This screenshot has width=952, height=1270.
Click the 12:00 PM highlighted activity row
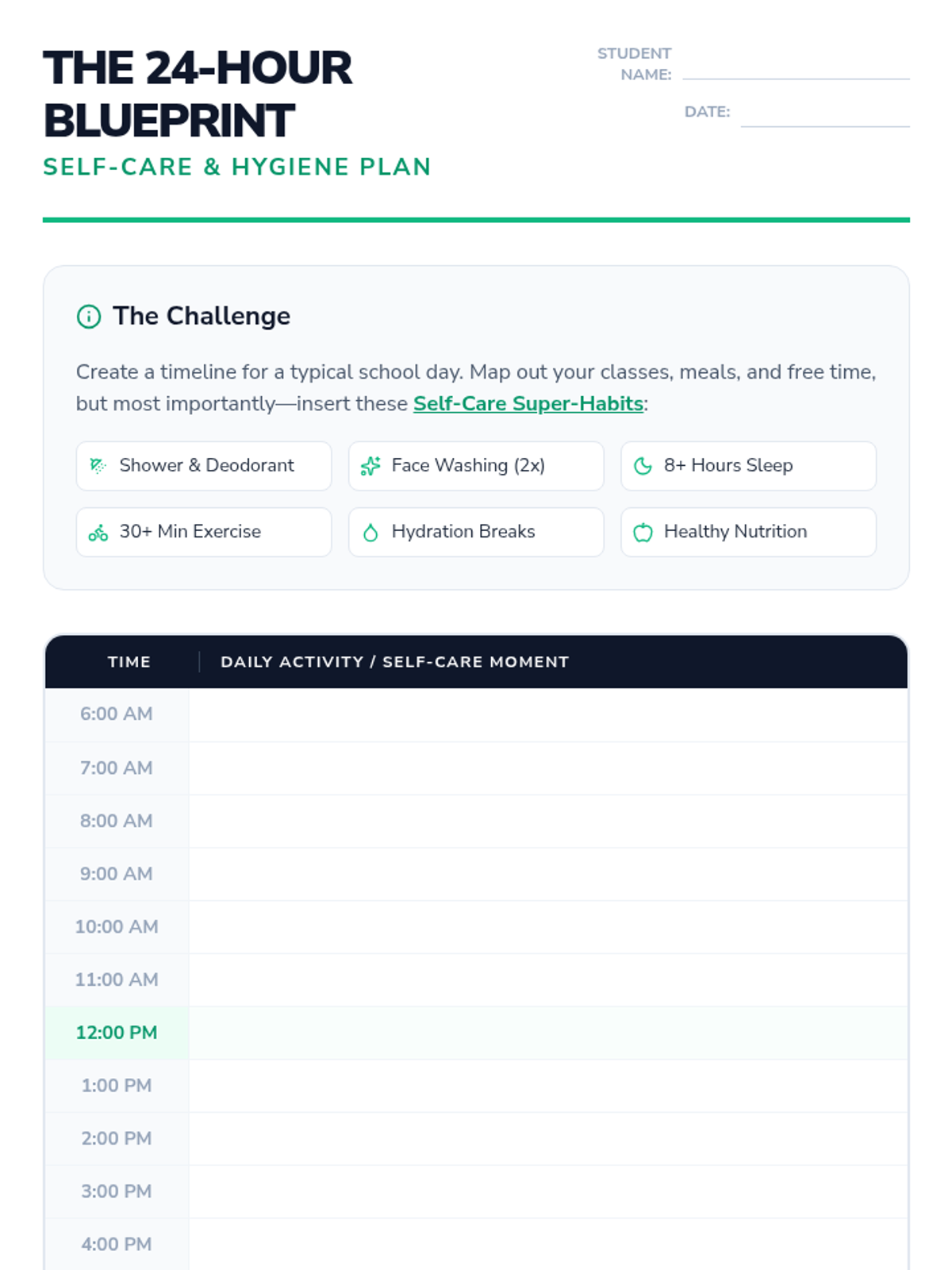[547, 1033]
